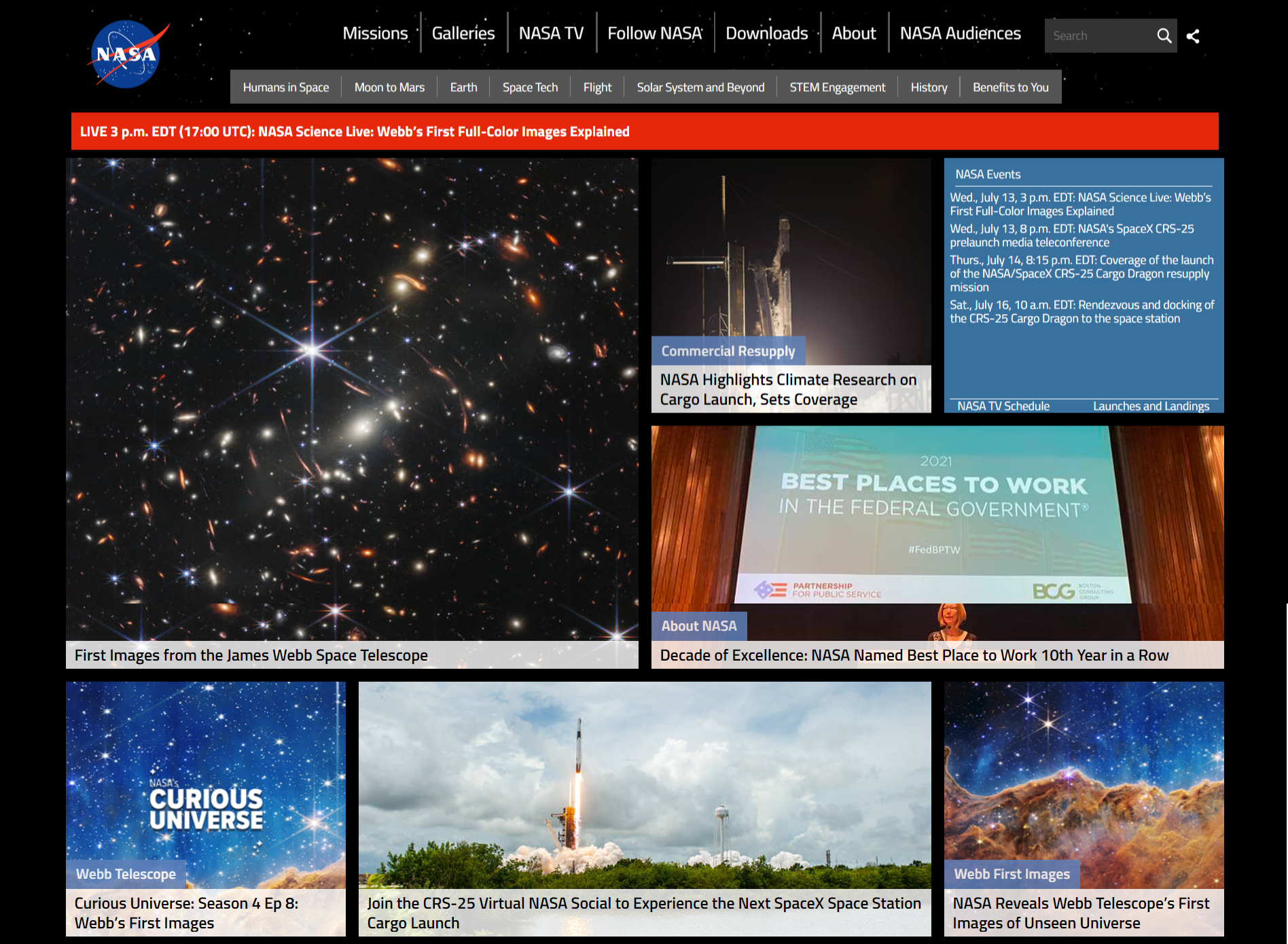The image size is (1288, 944).
Task: Click the NASA logo to go home
Action: 128,54
